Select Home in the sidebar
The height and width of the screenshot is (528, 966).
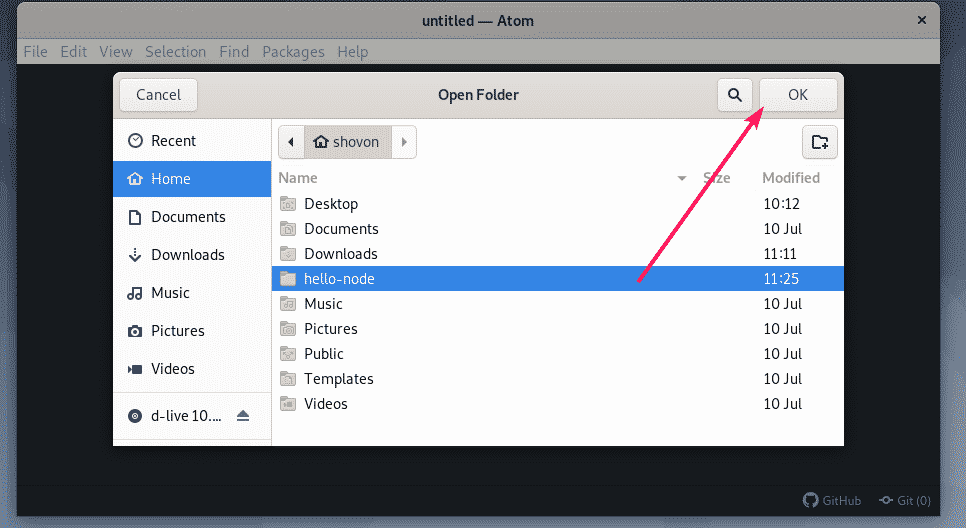[x=192, y=179]
